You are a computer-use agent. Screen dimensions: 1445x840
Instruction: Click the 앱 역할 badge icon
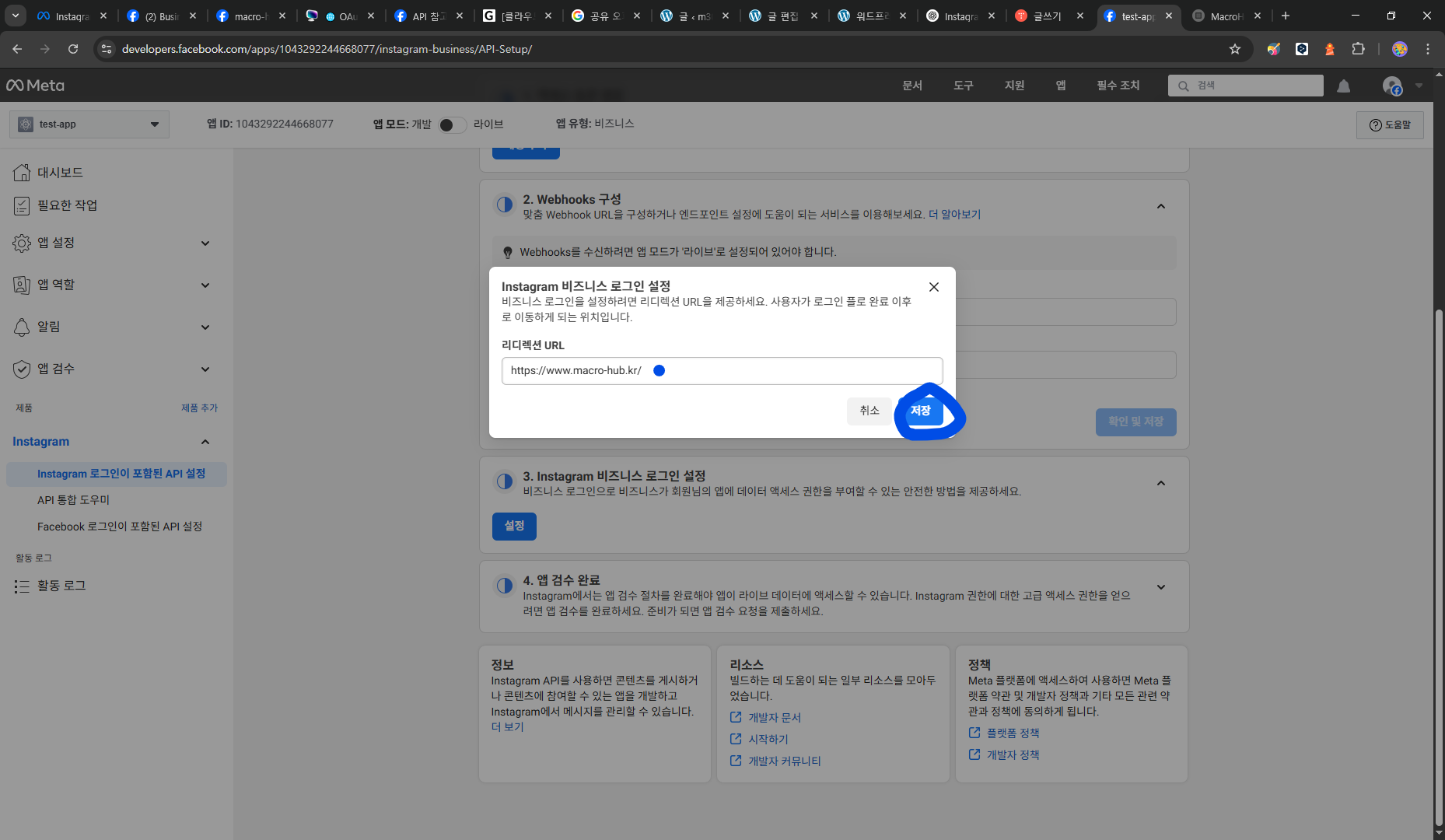[22, 285]
